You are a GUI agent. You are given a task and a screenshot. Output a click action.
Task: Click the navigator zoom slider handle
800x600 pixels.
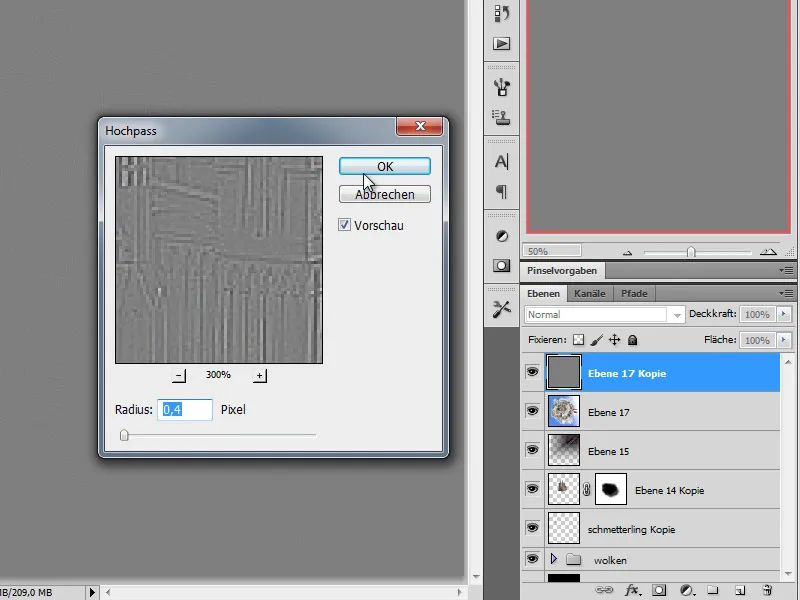pyautogui.click(x=691, y=252)
